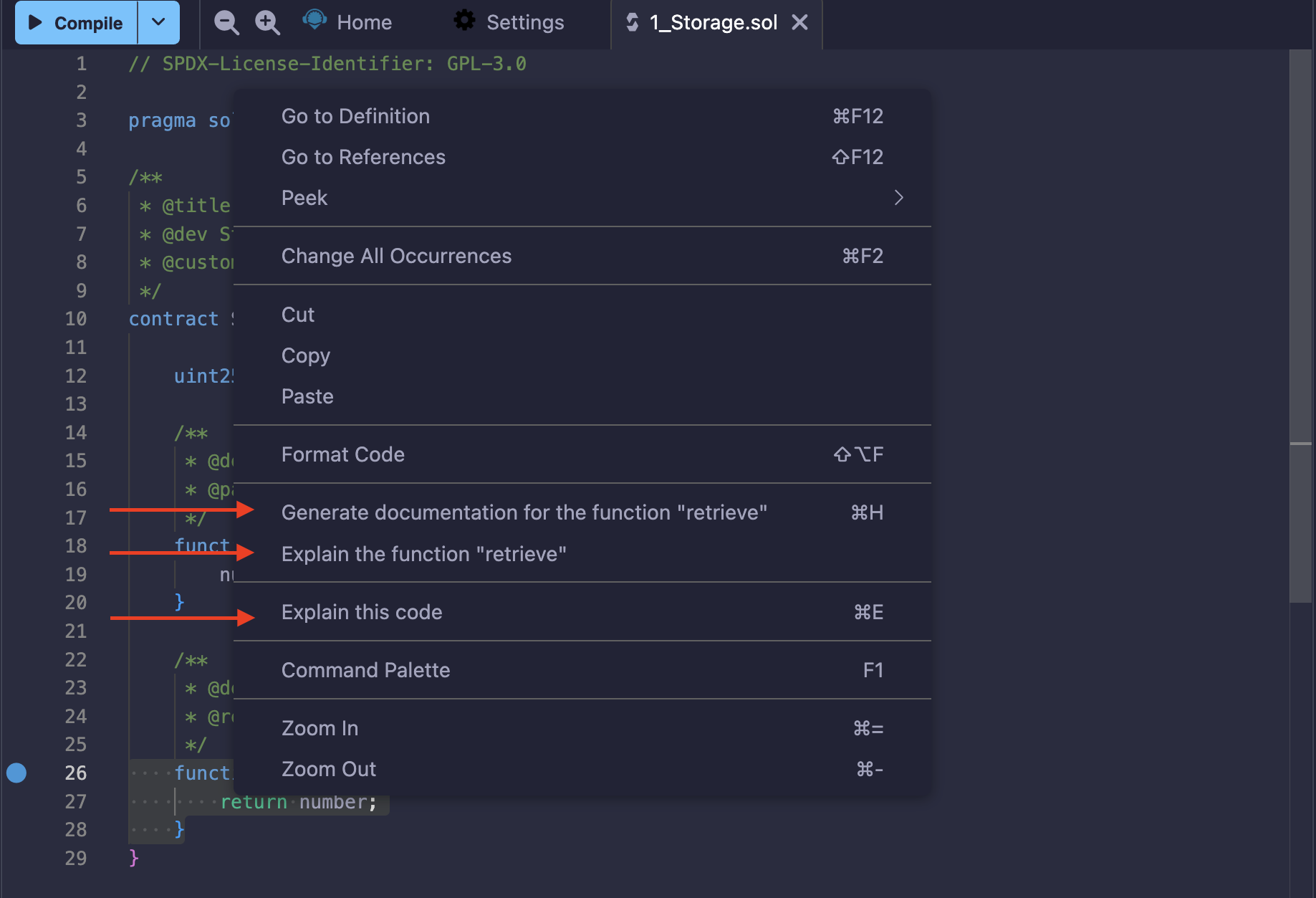Click the closing brace on line 29
Viewport: 1316px width, 898px height.
pyautogui.click(x=134, y=858)
